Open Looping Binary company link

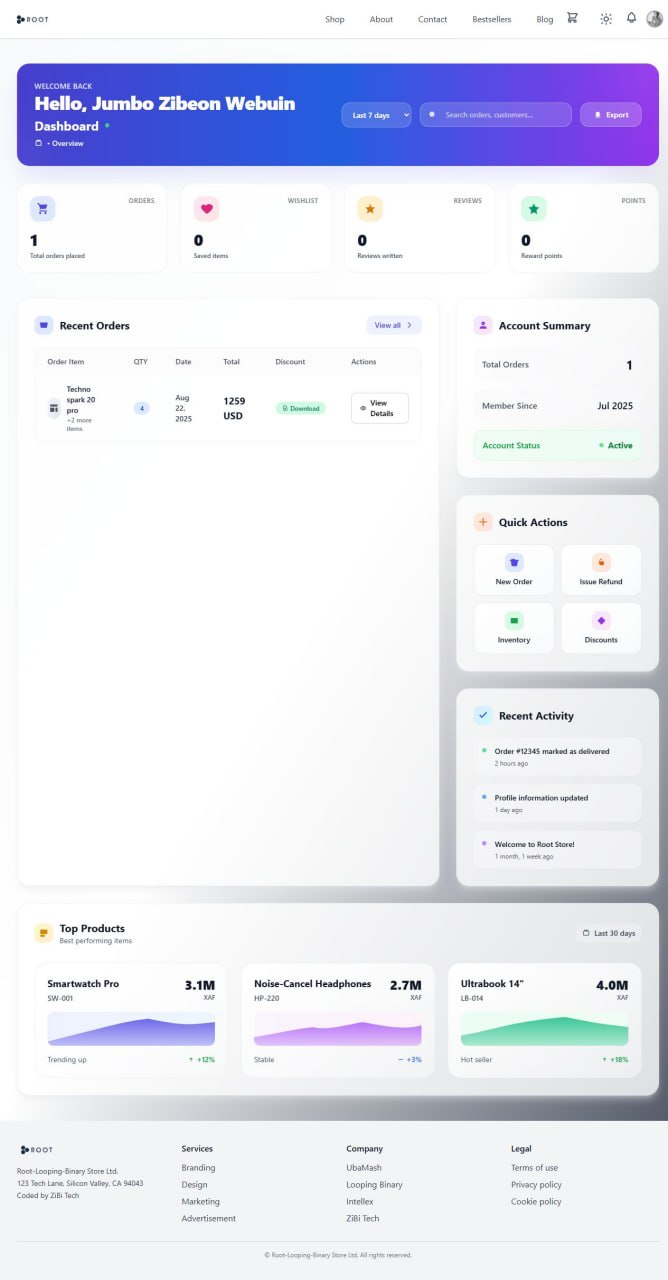(x=374, y=1185)
